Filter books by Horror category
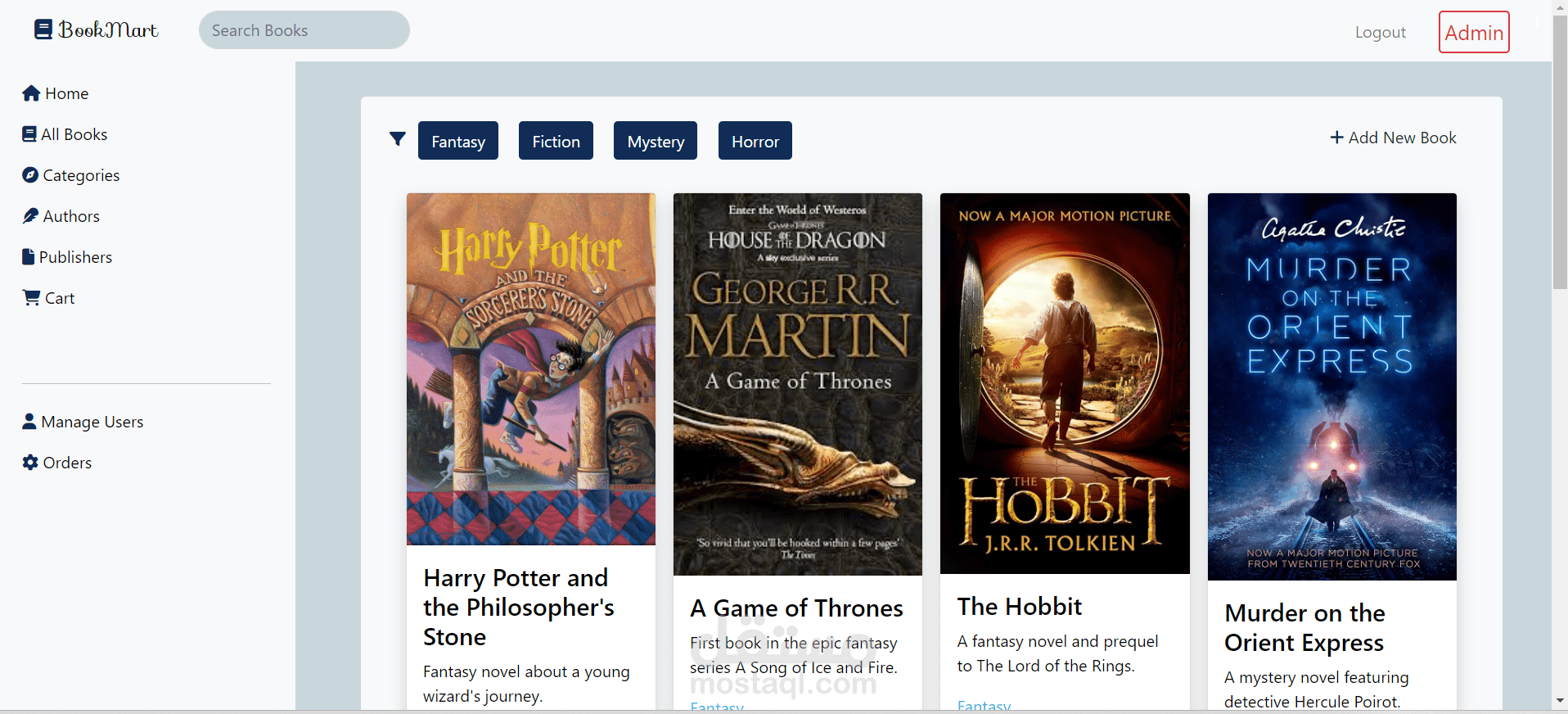 (755, 141)
